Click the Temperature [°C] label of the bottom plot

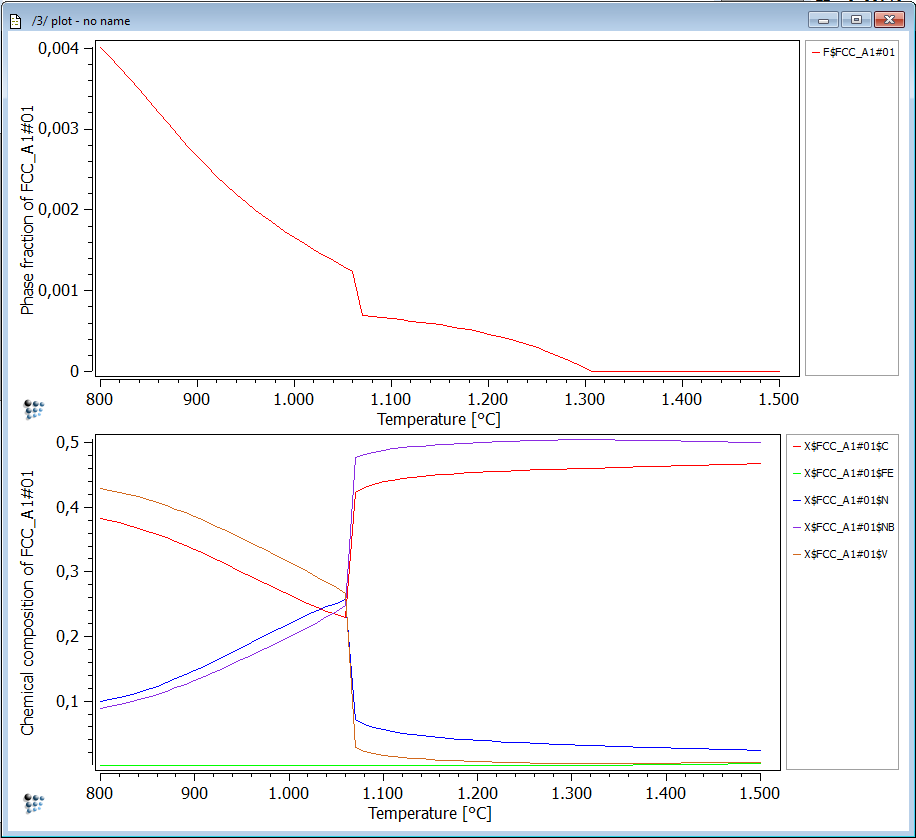click(429, 813)
